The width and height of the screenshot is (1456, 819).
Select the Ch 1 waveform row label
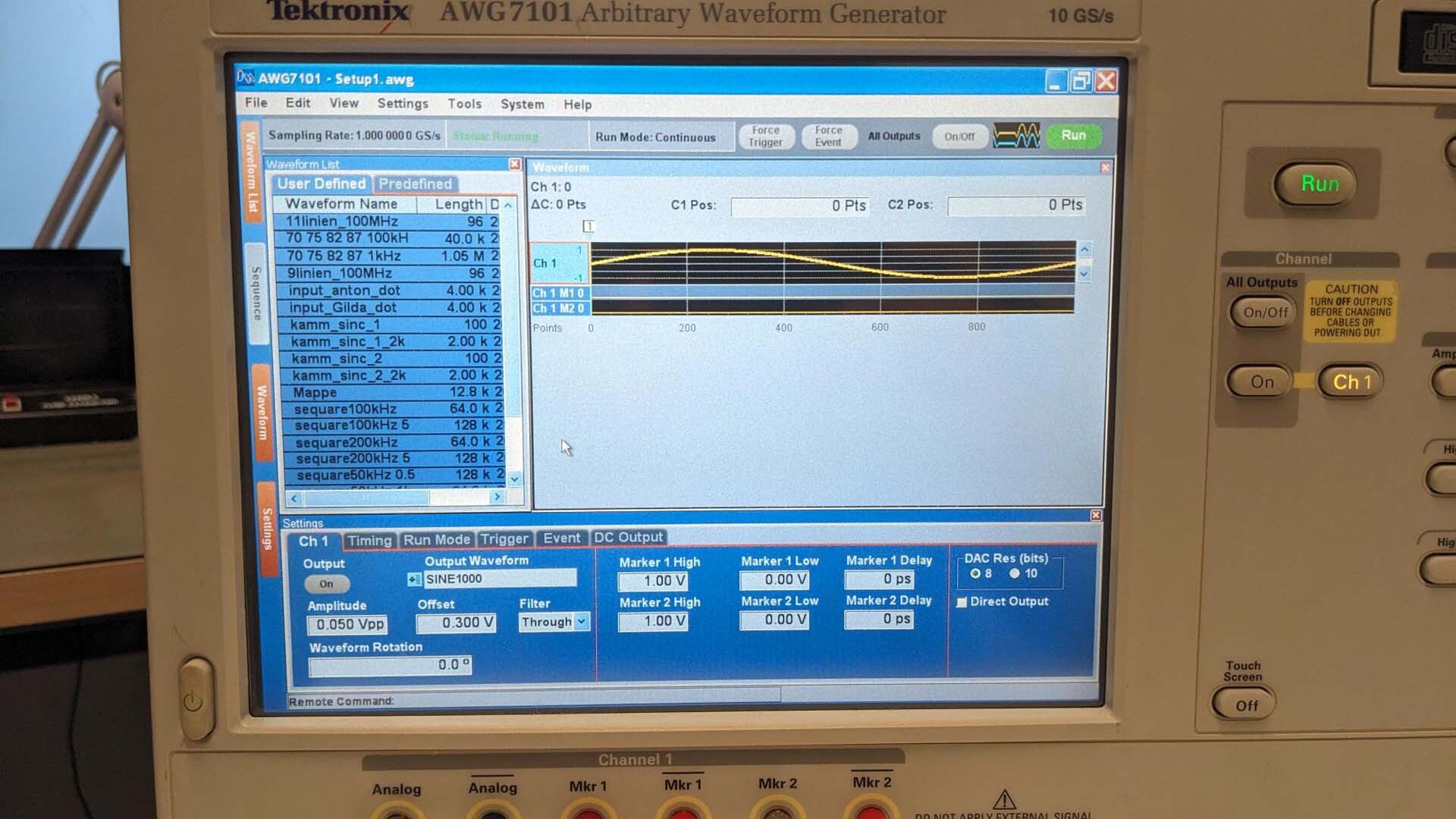559,263
